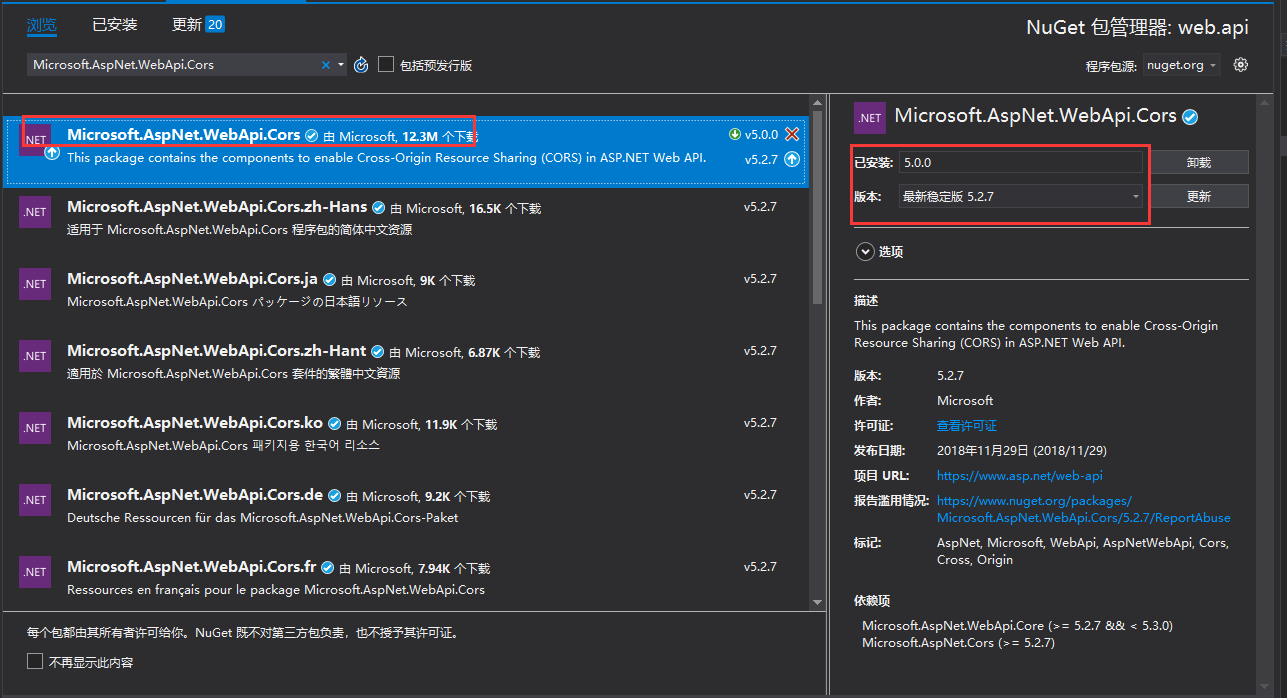Open https://www.asp.net/web-api project URL
This screenshot has height=698, width=1287.
1020,476
